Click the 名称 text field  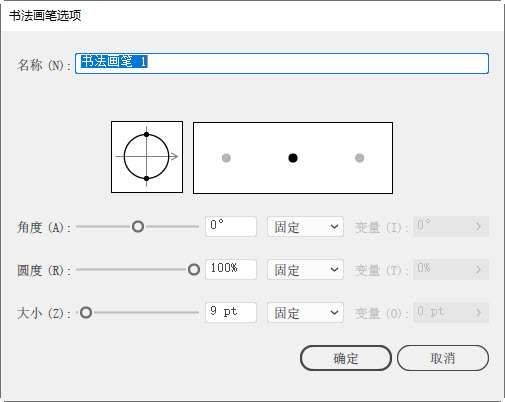[282, 63]
